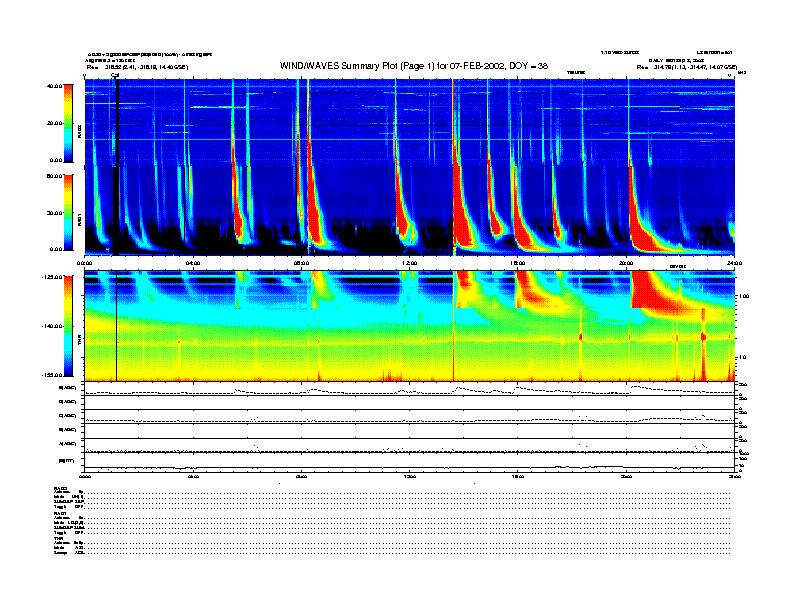This screenshot has width=792, height=612.
Task: Click the TNR color scale bar
Action: pos(68,326)
